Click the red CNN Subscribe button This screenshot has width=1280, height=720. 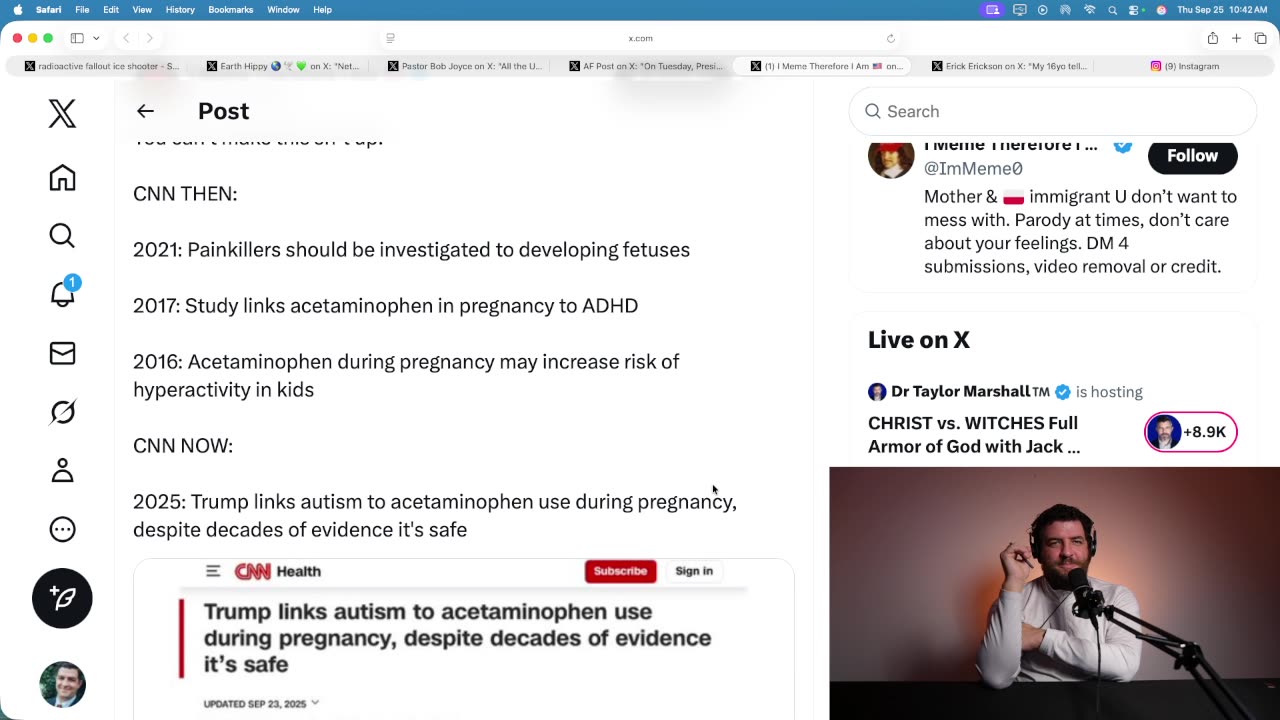[620, 571]
